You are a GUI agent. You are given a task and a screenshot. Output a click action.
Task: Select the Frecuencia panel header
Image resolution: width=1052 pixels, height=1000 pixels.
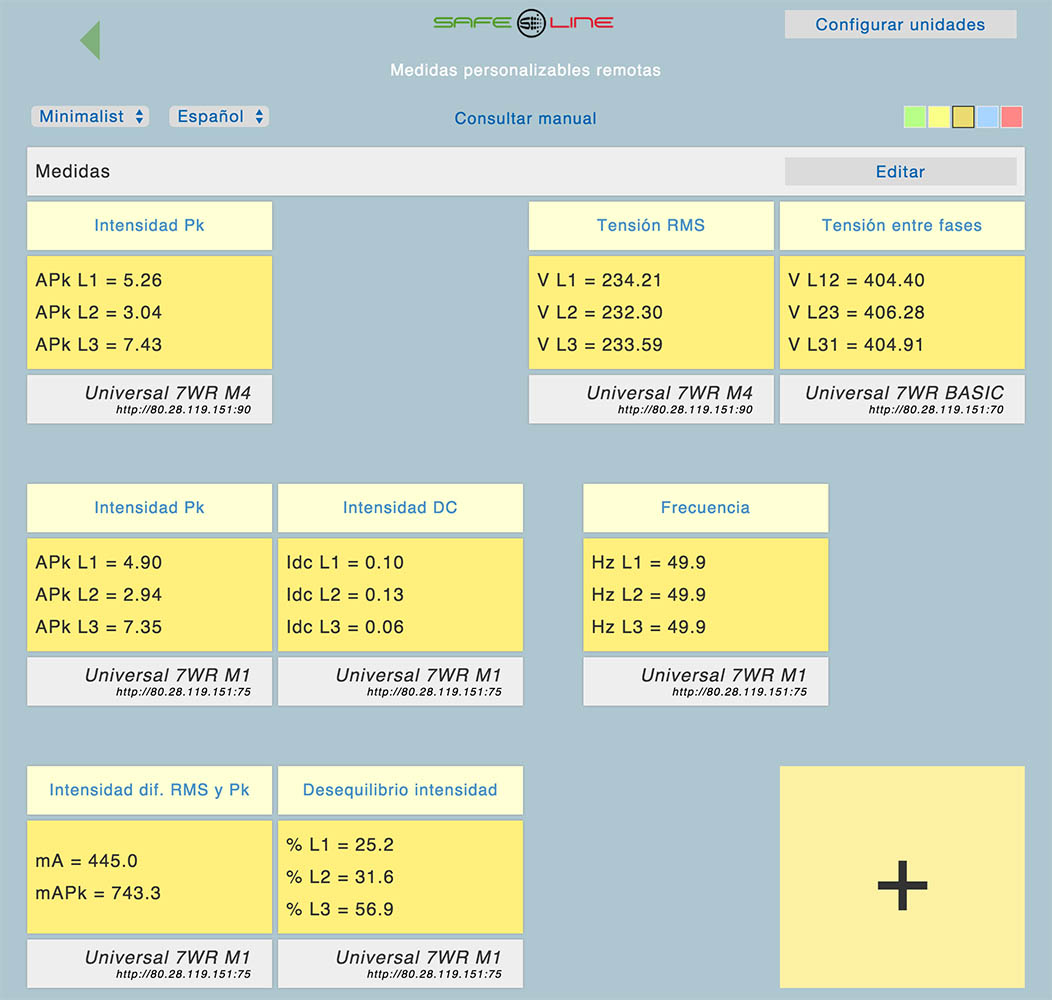click(x=705, y=508)
